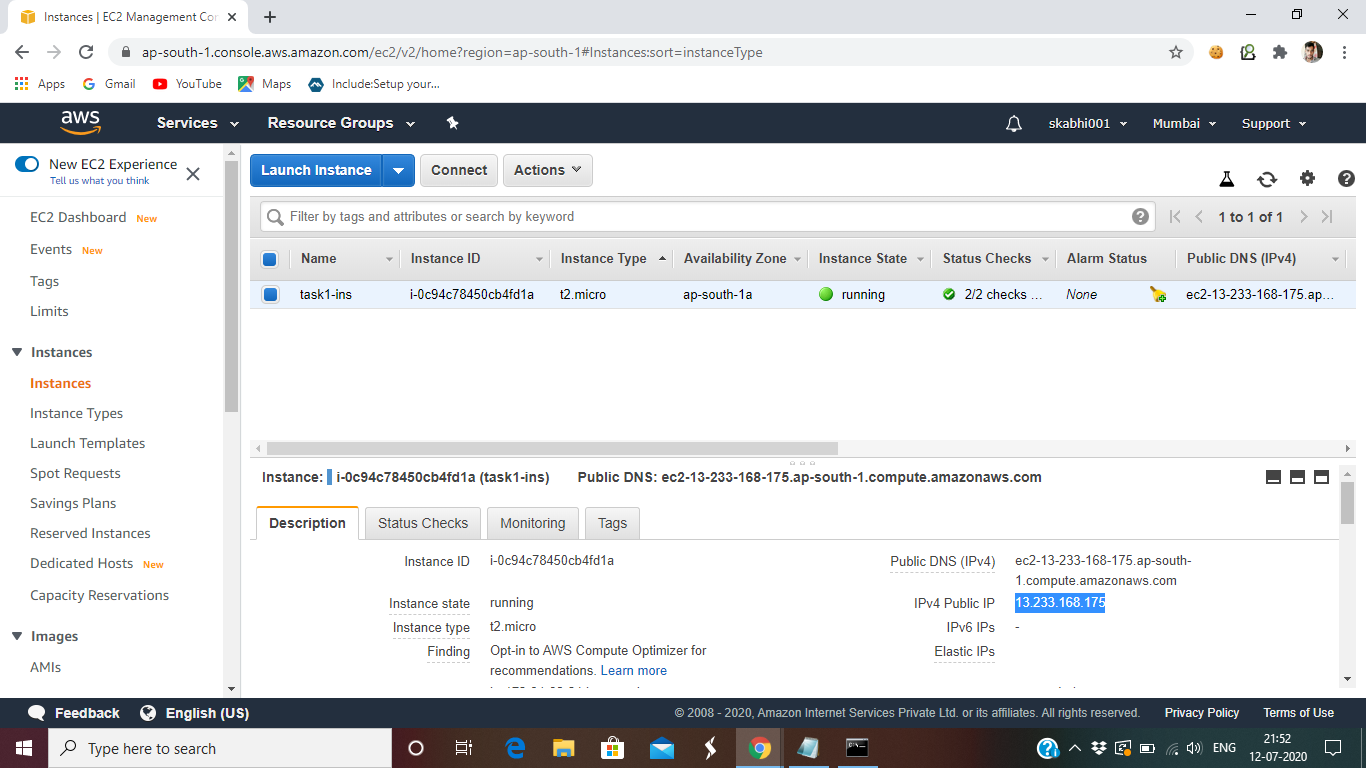1366x768 pixels.
Task: Open Spot Requests in sidebar
Action: 75,473
